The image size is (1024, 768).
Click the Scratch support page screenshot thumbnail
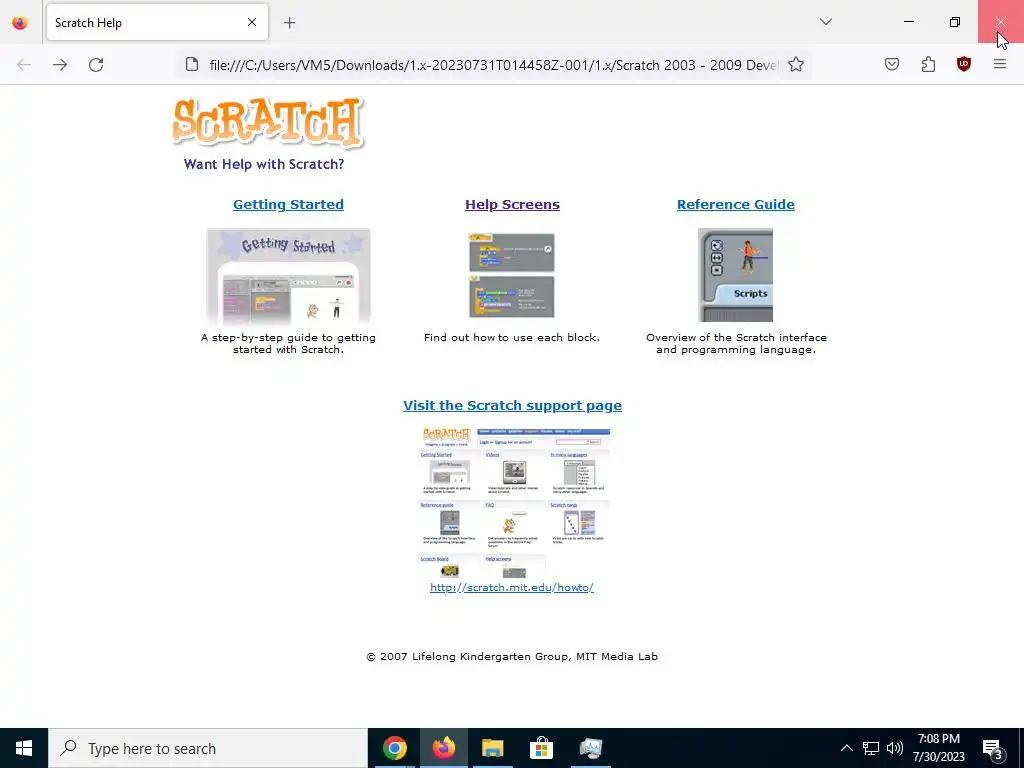tap(514, 503)
